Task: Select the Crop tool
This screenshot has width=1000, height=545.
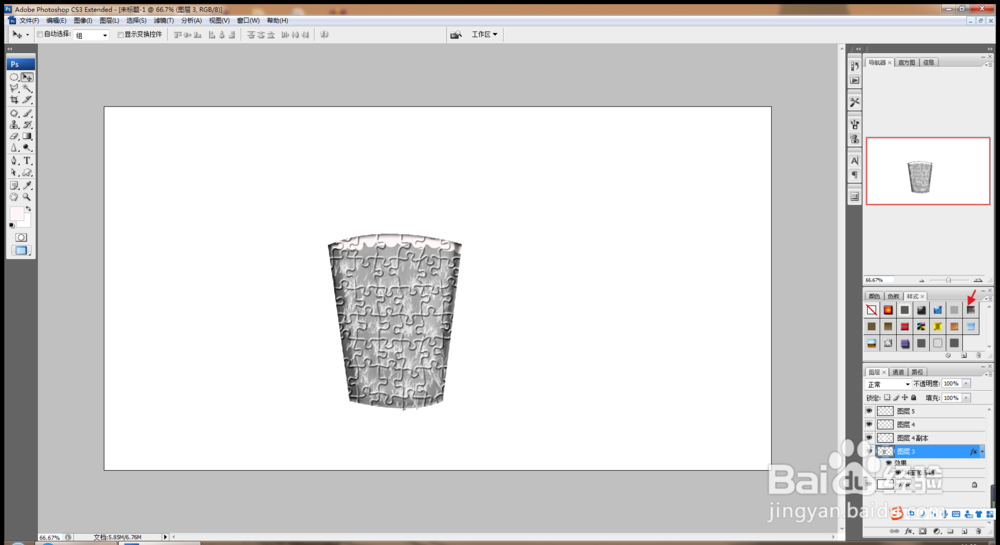Action: pos(14,100)
